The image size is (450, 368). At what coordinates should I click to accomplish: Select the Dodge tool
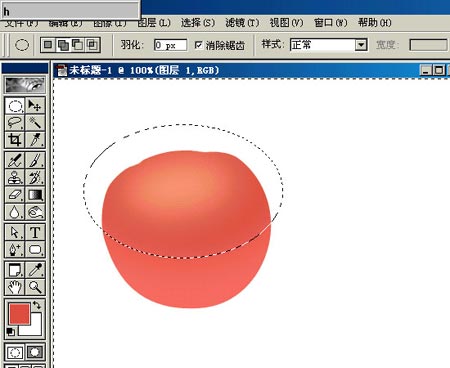click(x=35, y=212)
